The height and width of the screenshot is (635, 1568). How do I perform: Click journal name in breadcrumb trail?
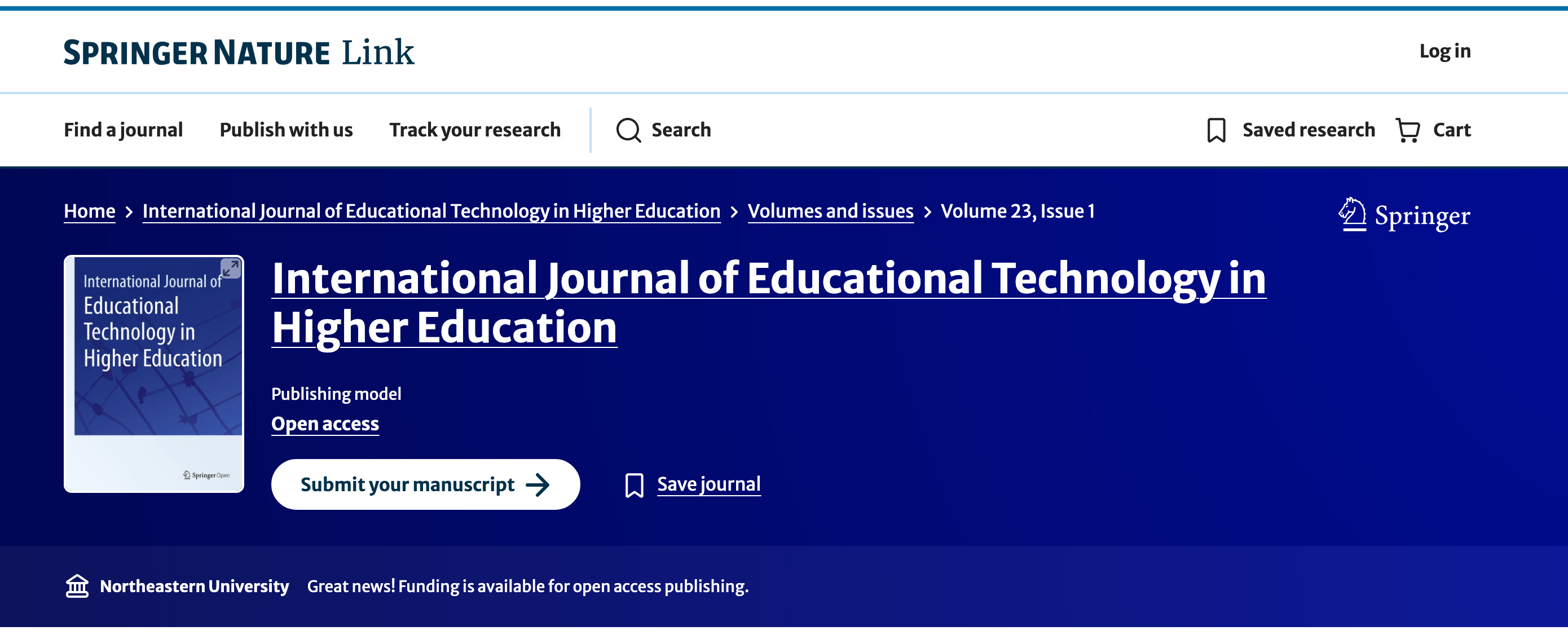[x=431, y=211]
